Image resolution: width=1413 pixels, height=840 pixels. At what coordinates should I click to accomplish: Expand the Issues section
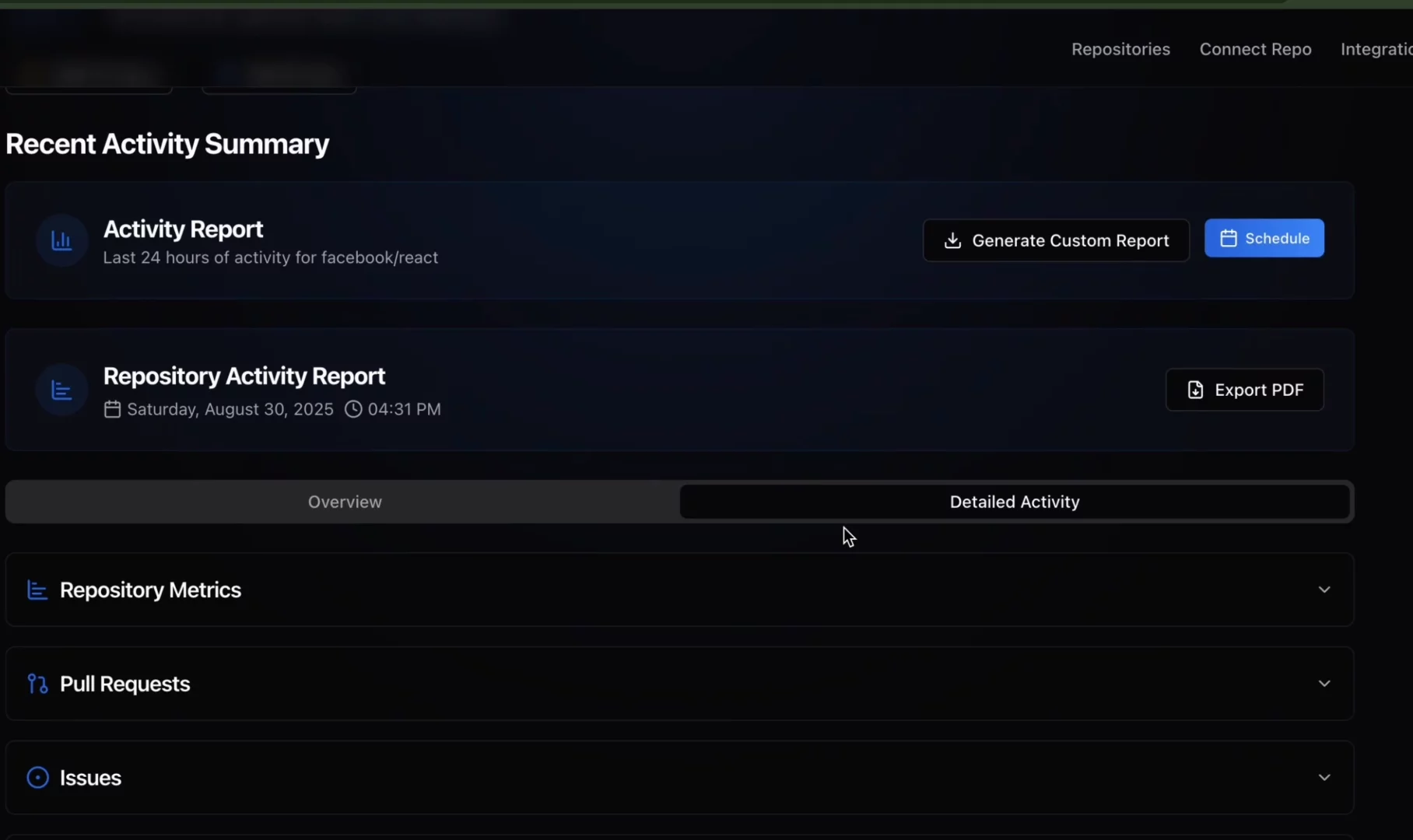click(1324, 776)
